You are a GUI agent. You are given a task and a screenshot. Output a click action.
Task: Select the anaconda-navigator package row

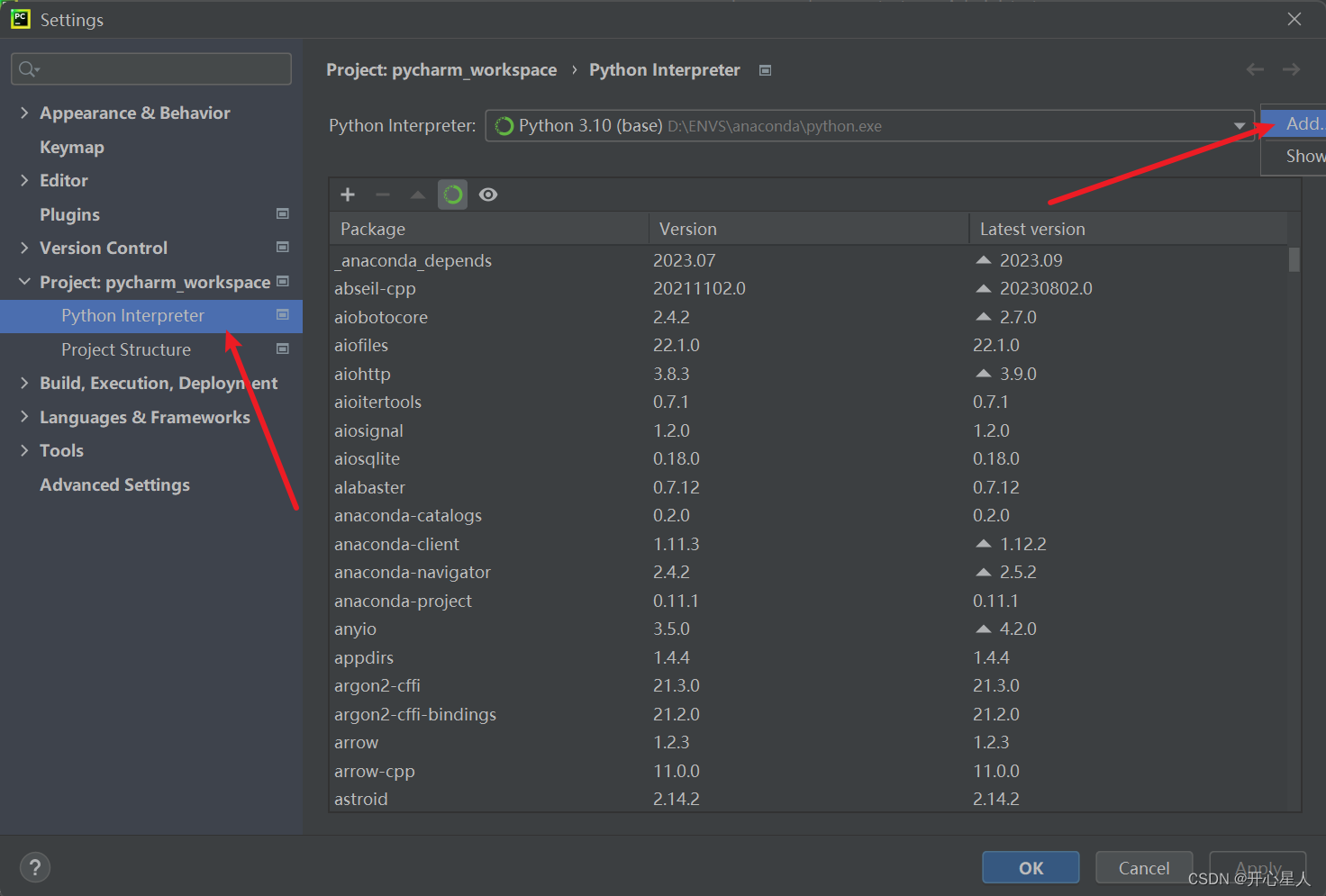coord(809,572)
